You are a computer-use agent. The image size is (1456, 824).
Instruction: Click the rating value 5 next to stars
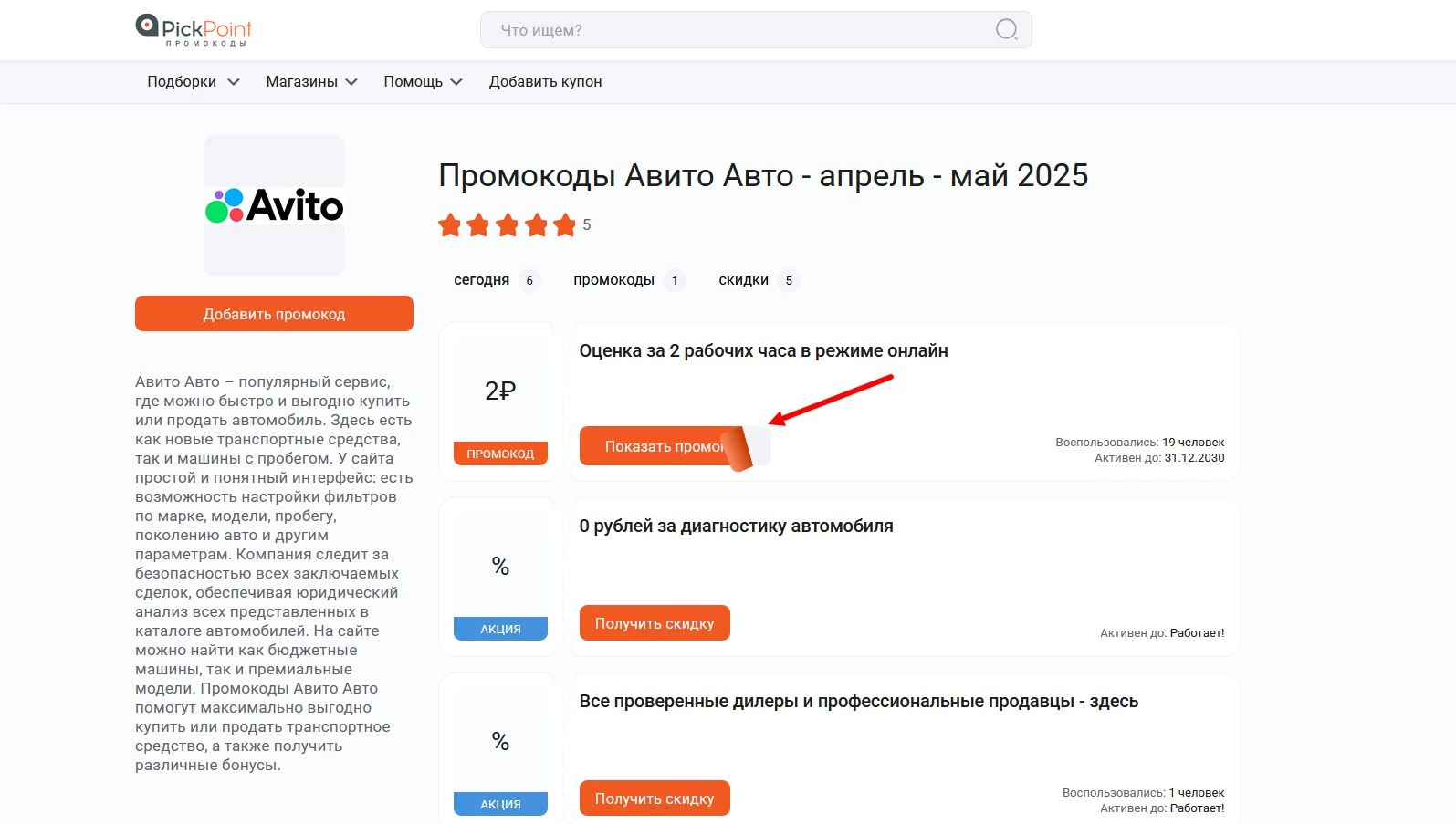click(x=587, y=224)
